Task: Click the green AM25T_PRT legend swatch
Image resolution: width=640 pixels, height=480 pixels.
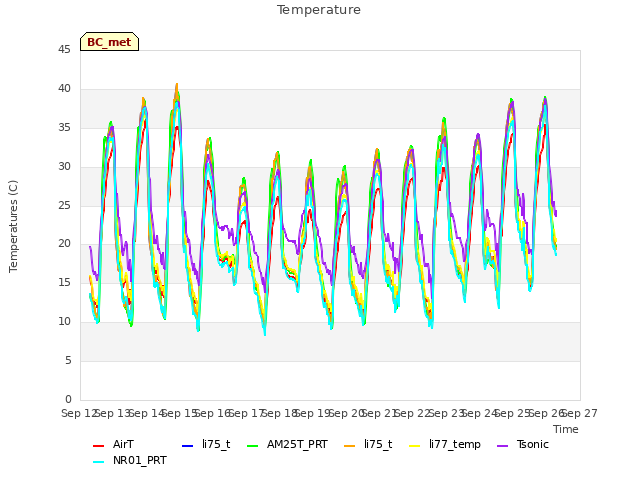Action: [x=253, y=446]
